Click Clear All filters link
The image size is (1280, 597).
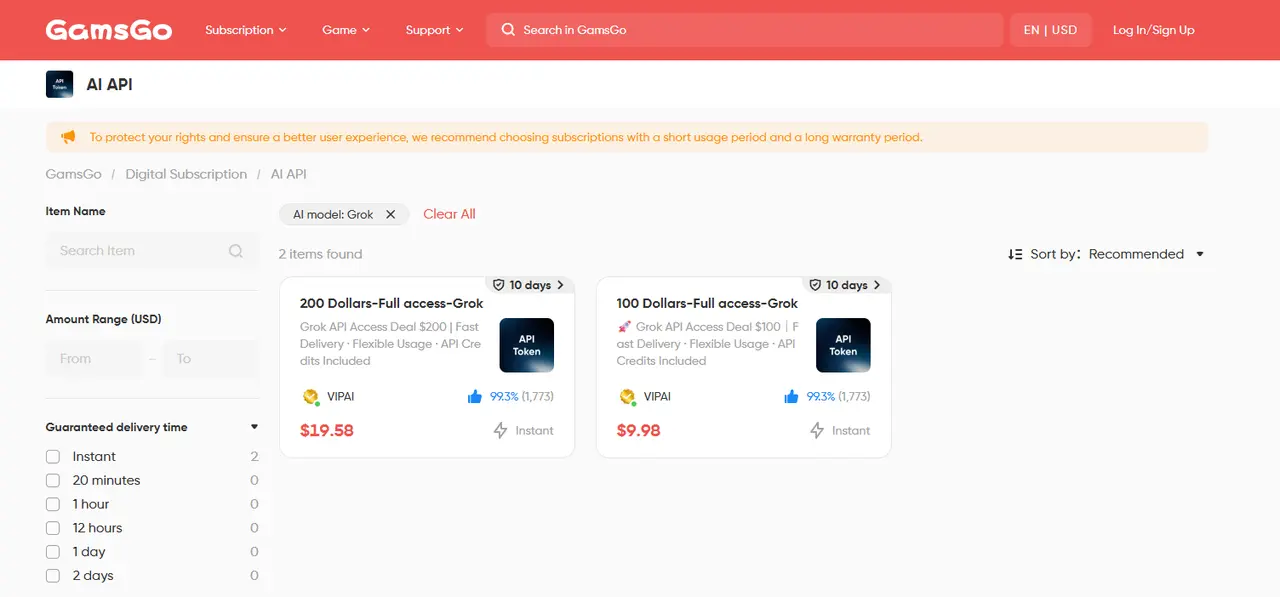pos(449,214)
